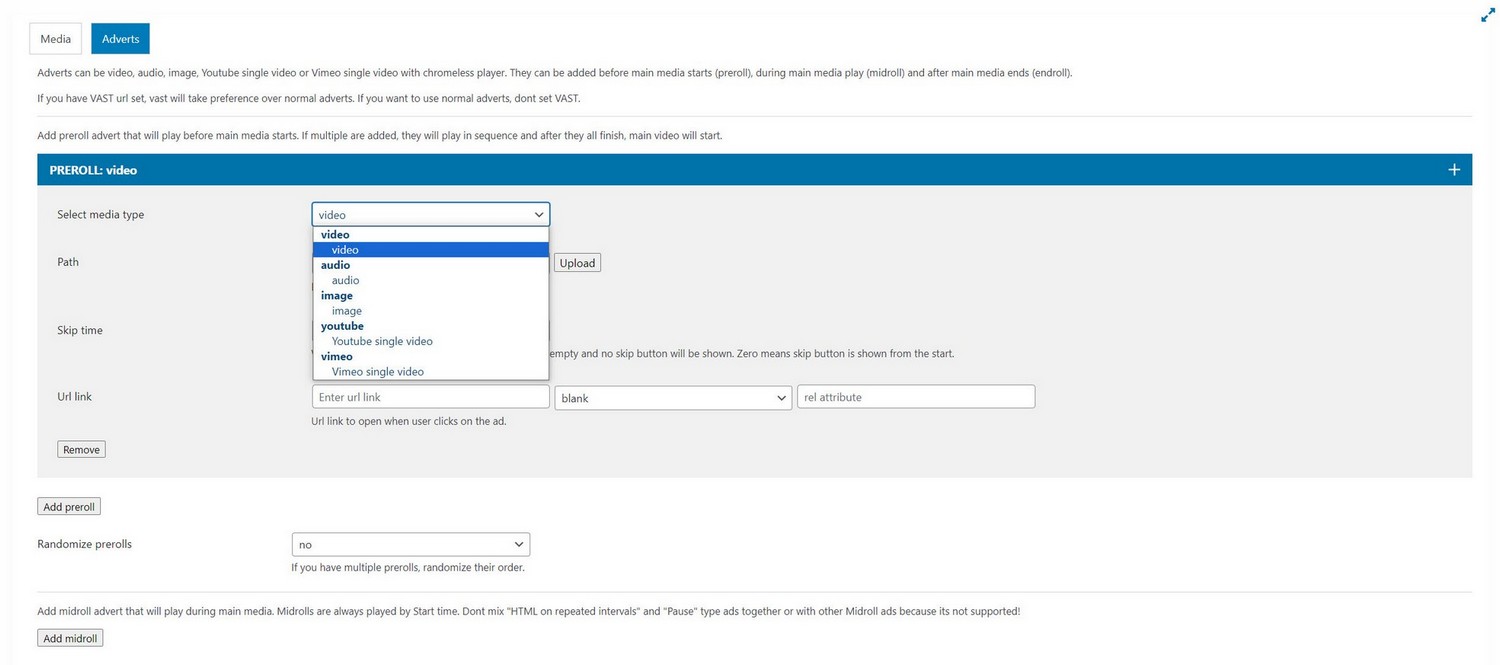Click the Add preroll button

click(69, 507)
